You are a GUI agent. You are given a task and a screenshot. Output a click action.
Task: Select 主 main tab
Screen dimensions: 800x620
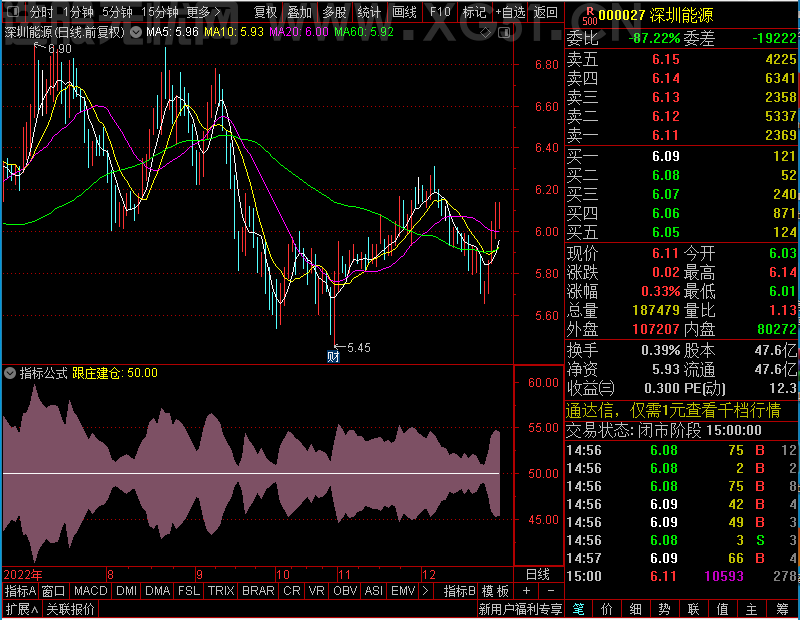(x=752, y=609)
